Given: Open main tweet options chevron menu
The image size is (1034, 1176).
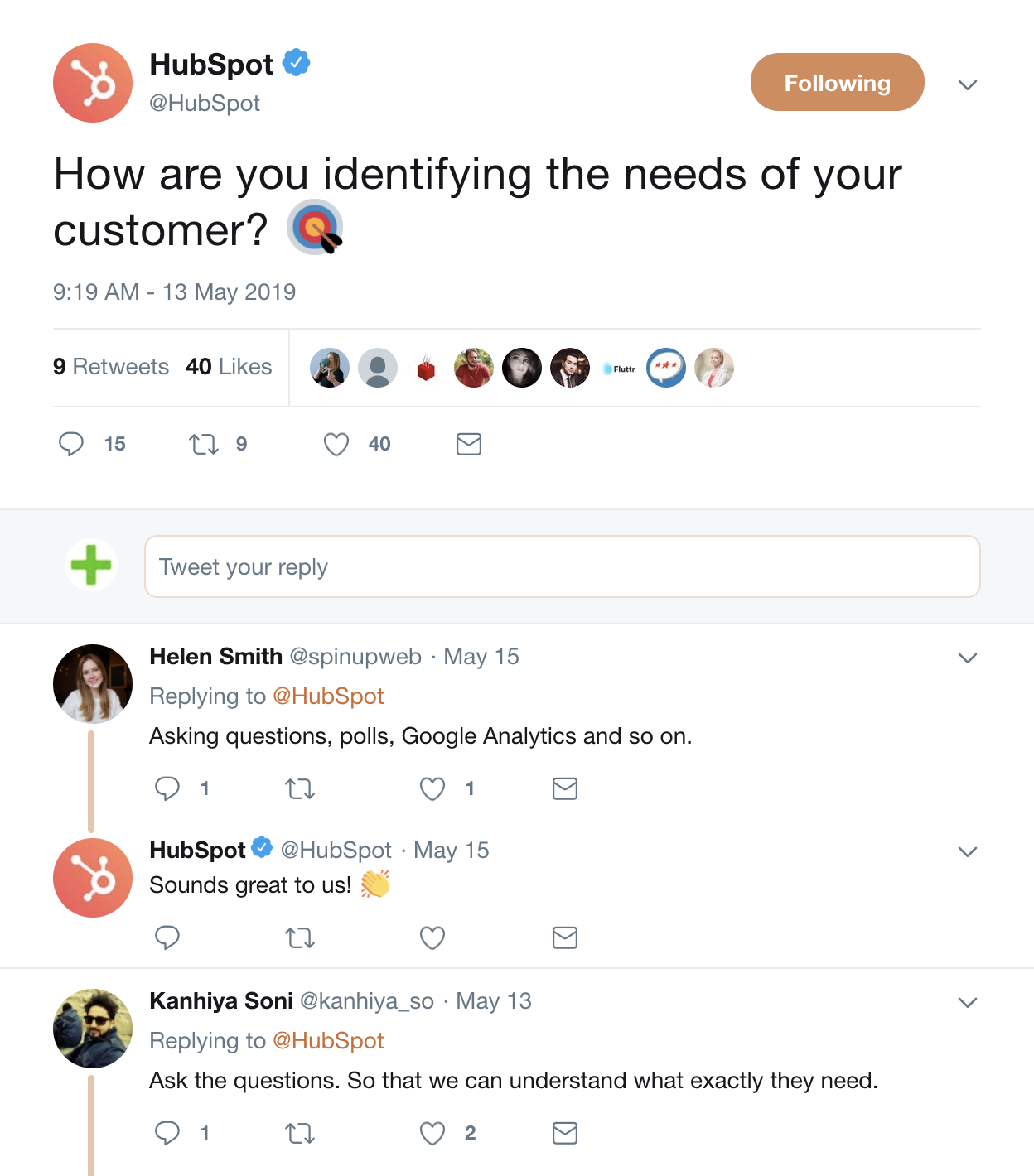Looking at the screenshot, I should coord(968,84).
